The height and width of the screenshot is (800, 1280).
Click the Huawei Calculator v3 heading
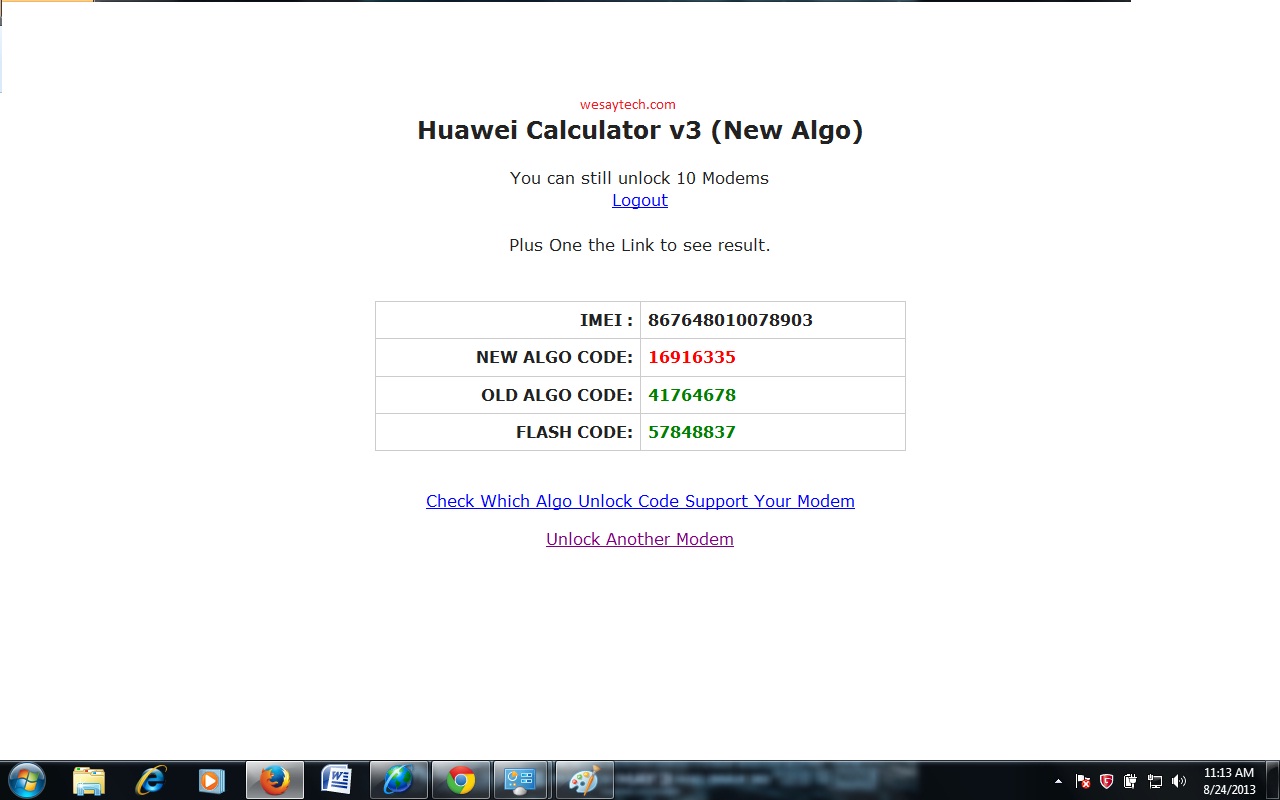(x=640, y=130)
